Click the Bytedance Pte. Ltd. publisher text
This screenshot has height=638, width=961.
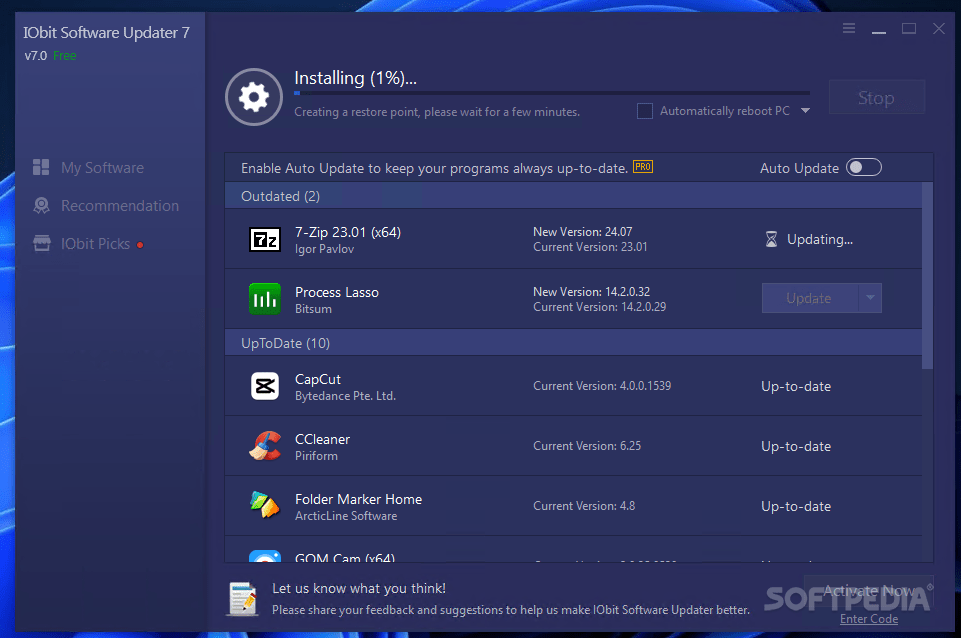coord(345,396)
